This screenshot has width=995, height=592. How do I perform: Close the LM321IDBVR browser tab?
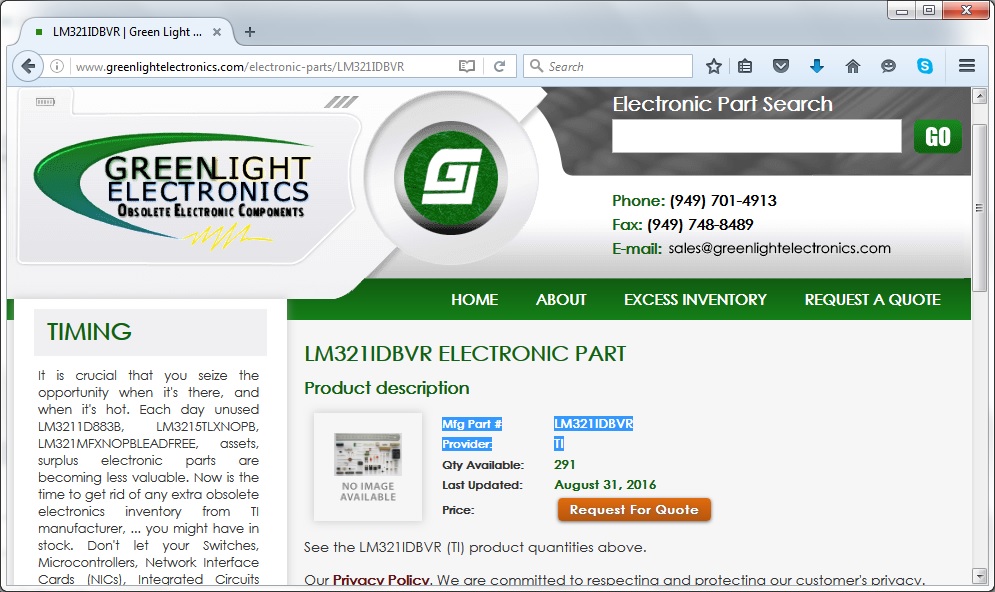click(217, 32)
